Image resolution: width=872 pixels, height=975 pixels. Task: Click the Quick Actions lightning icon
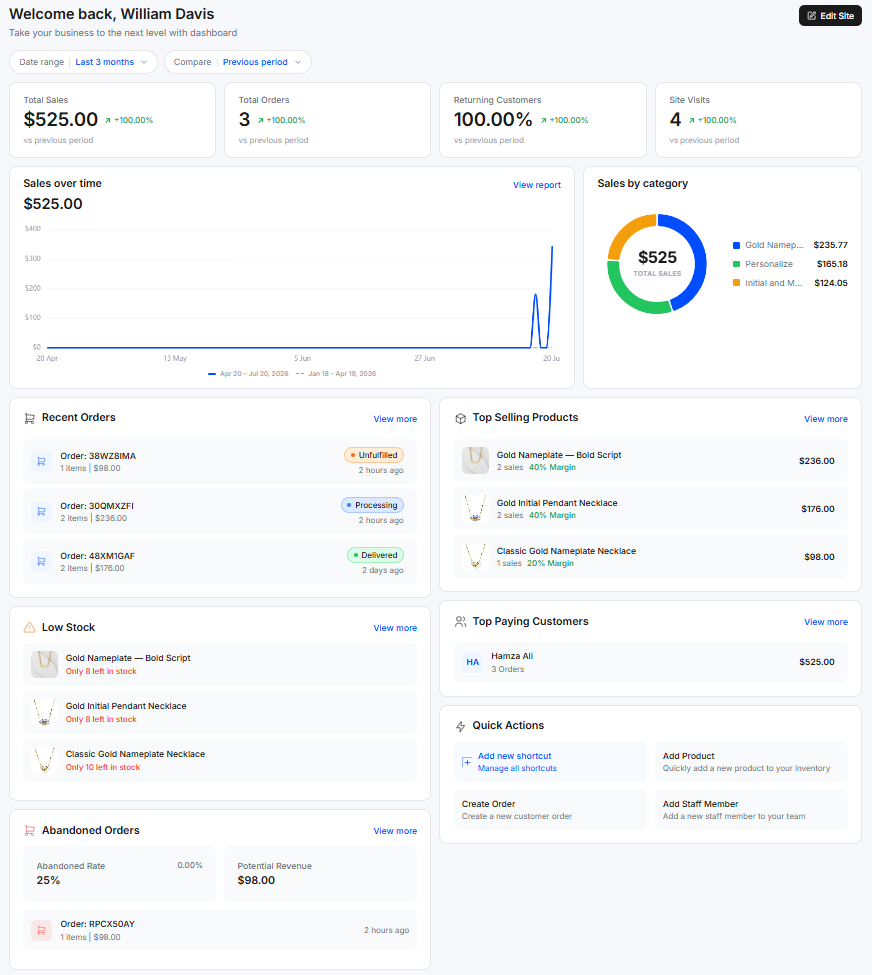(460, 726)
